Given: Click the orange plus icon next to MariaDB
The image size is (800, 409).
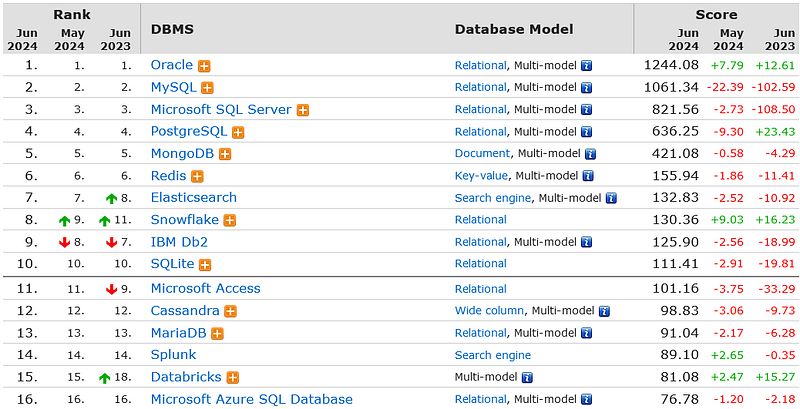Looking at the screenshot, I should point(217,334).
